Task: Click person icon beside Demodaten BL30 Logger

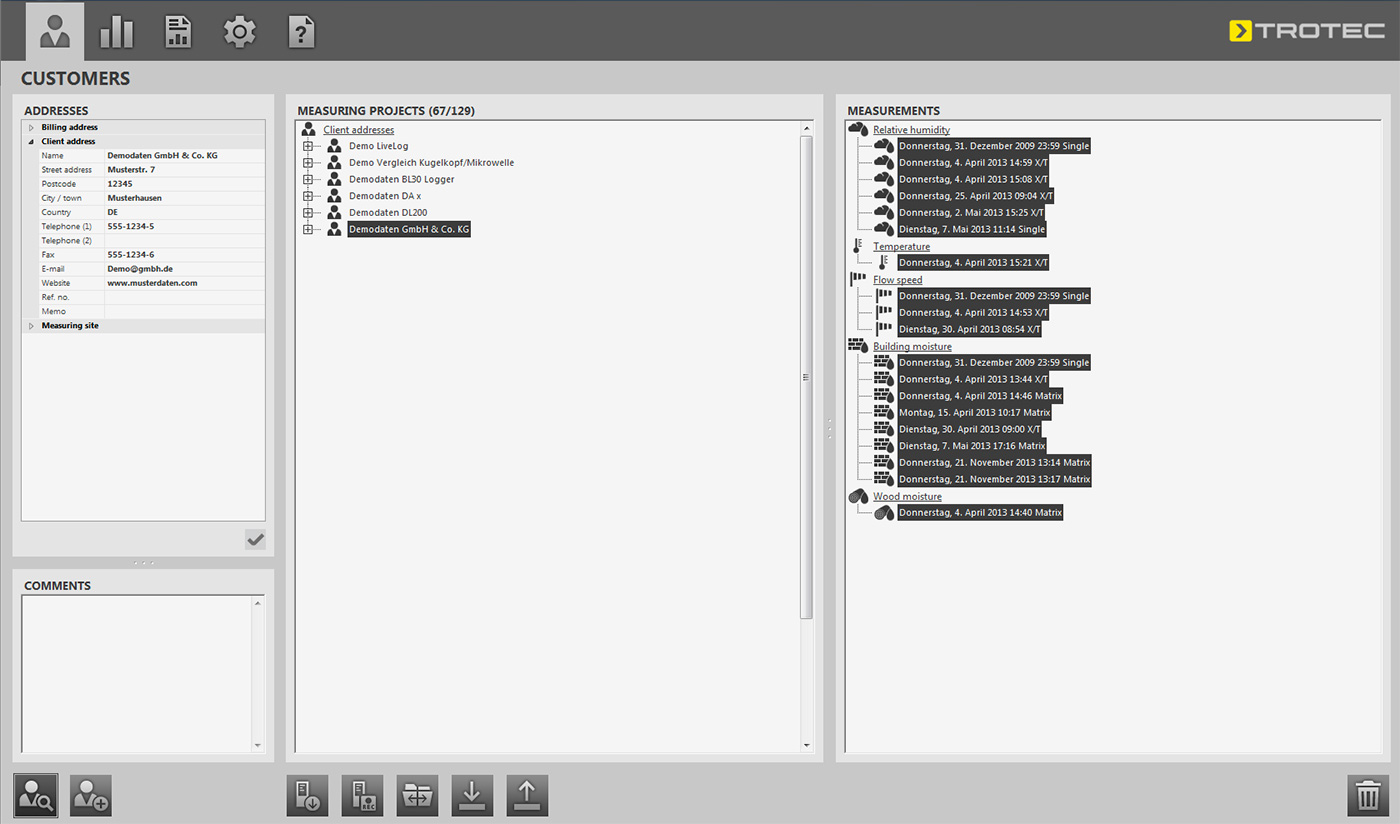Action: click(334, 179)
